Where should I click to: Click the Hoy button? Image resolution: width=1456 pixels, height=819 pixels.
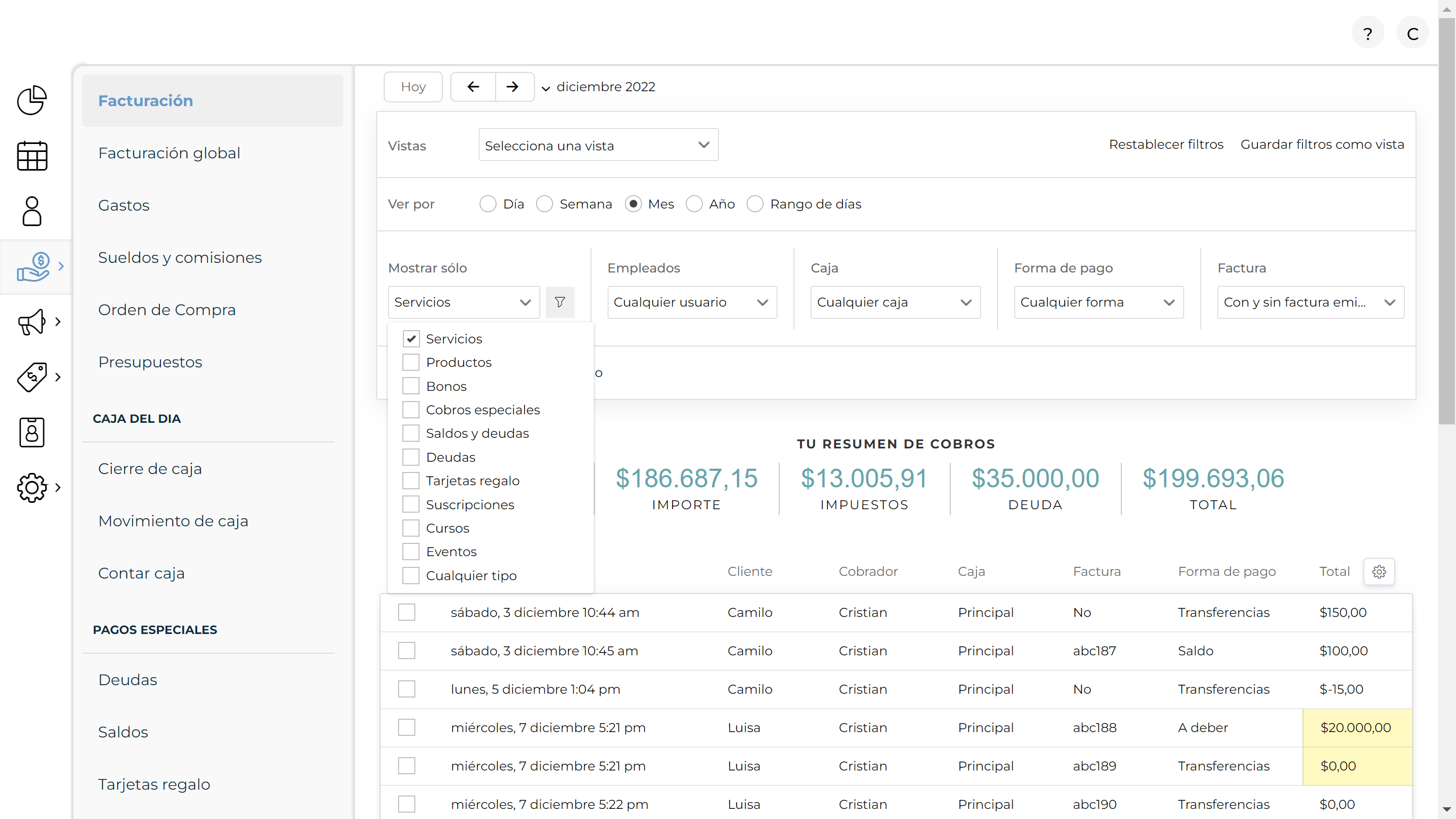pos(412,86)
